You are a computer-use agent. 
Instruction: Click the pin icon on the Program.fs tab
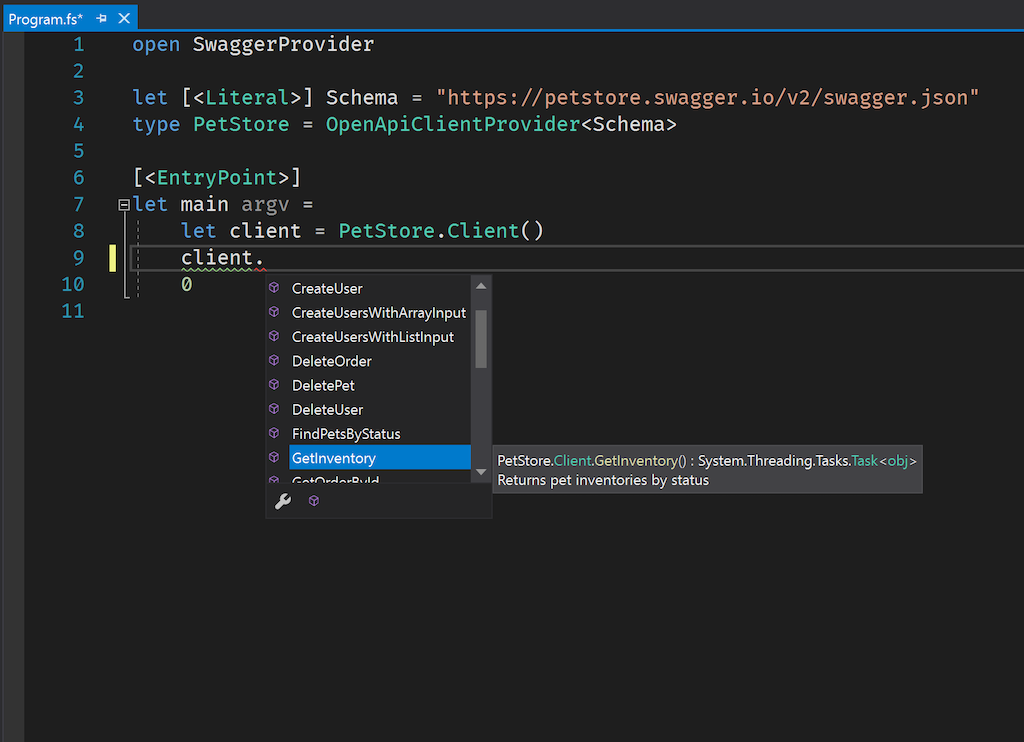101,19
